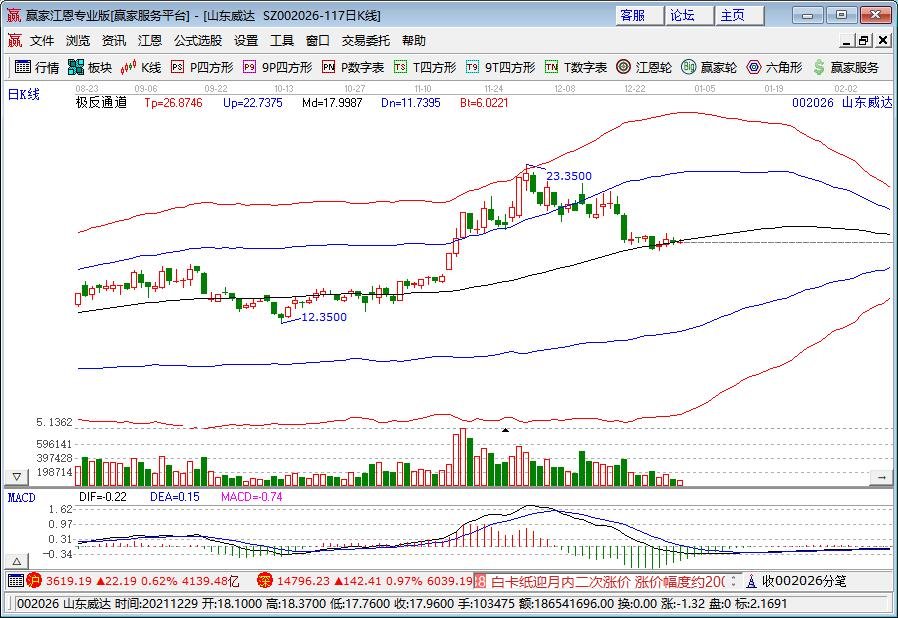Open the 交易委托 menu
898x618 pixels.
coord(366,41)
